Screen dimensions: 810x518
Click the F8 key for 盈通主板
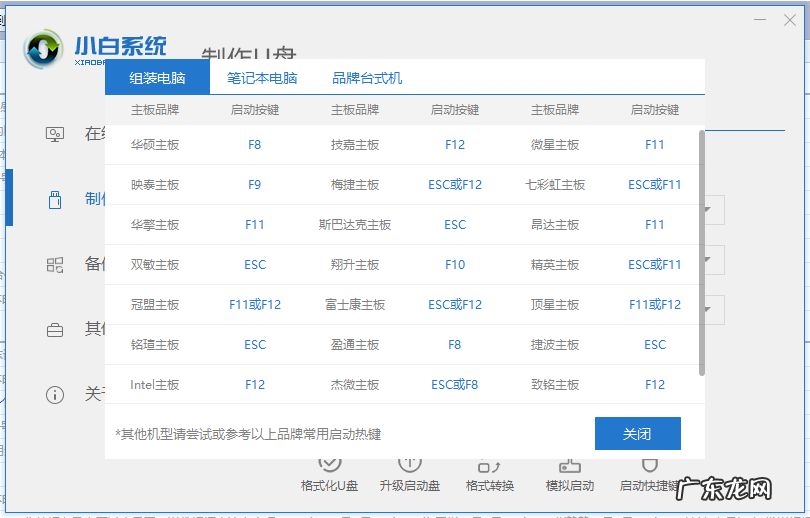(455, 345)
